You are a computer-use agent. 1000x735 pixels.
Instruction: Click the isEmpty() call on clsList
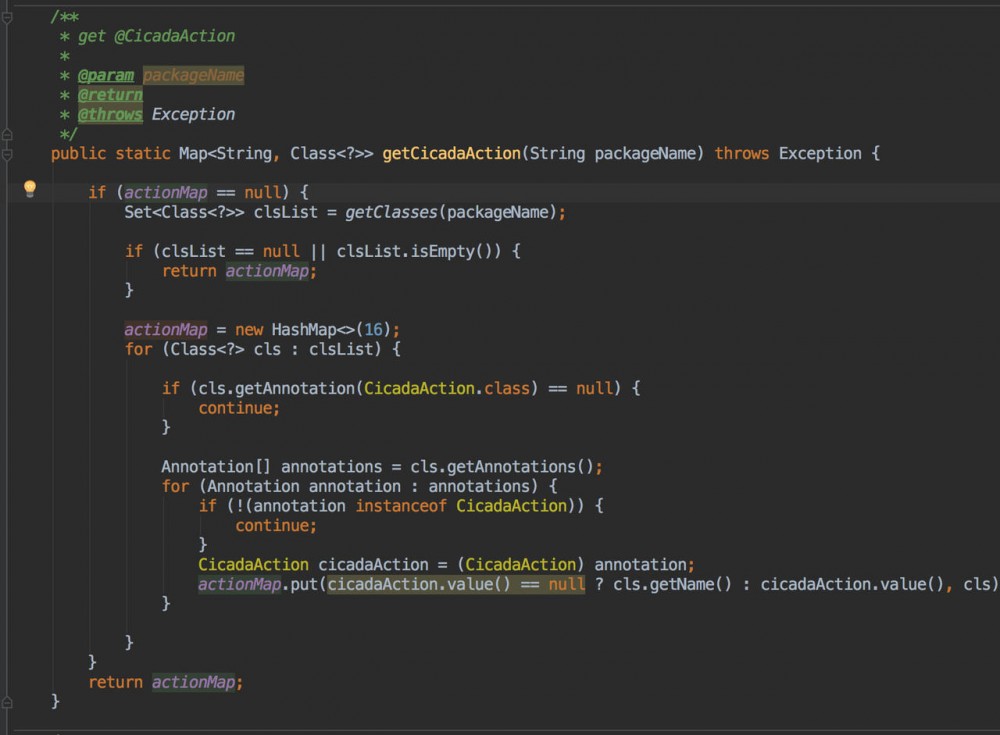pos(455,251)
